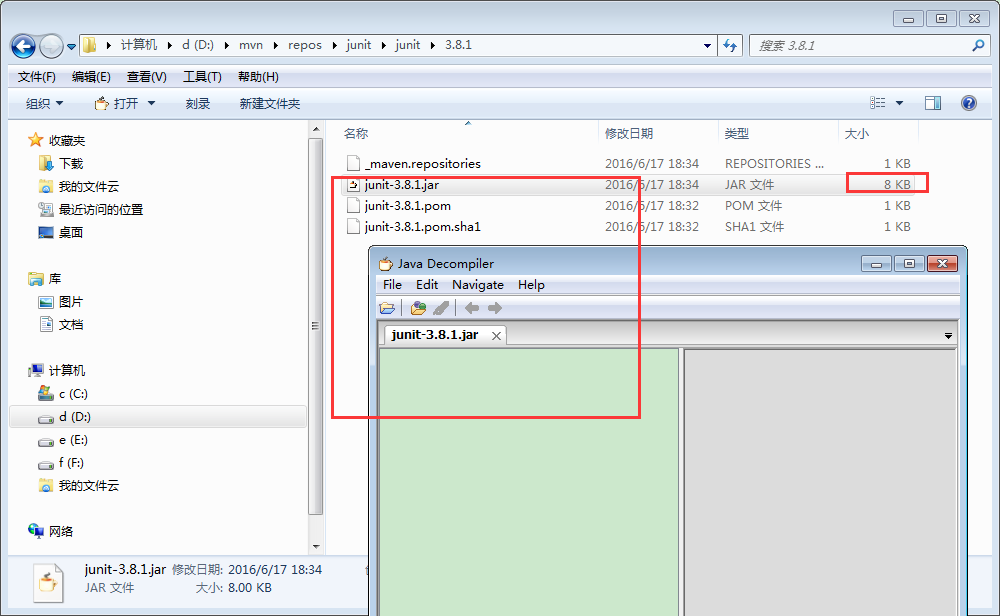Screen dimensions: 1000x616
Task: Select 下载 in the favorites list
Action: [71, 163]
